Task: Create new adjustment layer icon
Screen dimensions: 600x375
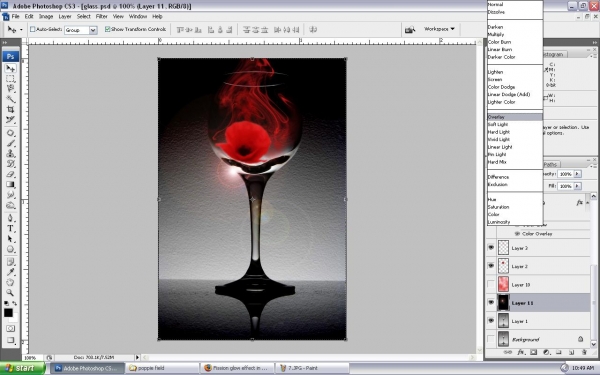Action: 546,352
